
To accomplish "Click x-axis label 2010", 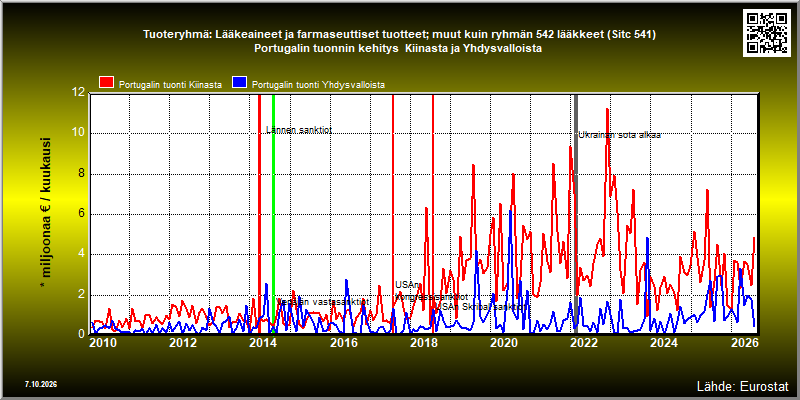I will 104,342.
